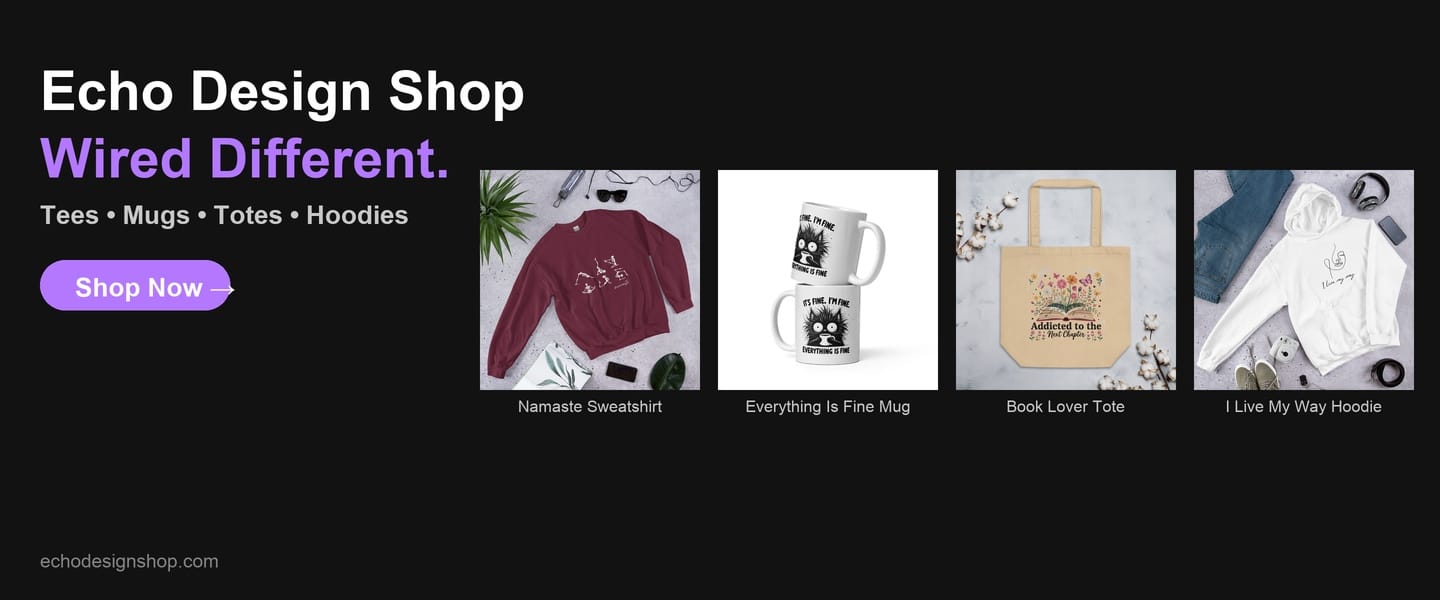Select the Hoodies category text
The height and width of the screenshot is (600, 1440).
tap(357, 215)
